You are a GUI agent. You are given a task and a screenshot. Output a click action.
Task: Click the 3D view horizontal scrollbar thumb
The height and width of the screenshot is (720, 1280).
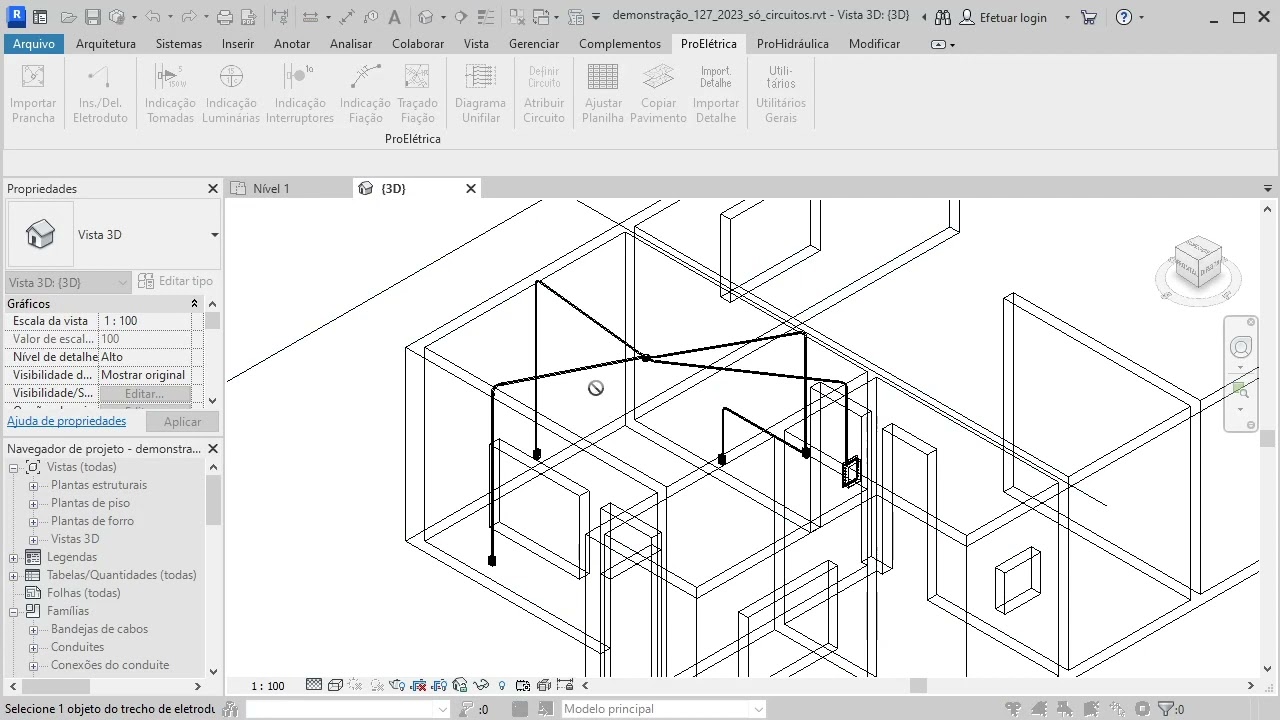click(918, 686)
